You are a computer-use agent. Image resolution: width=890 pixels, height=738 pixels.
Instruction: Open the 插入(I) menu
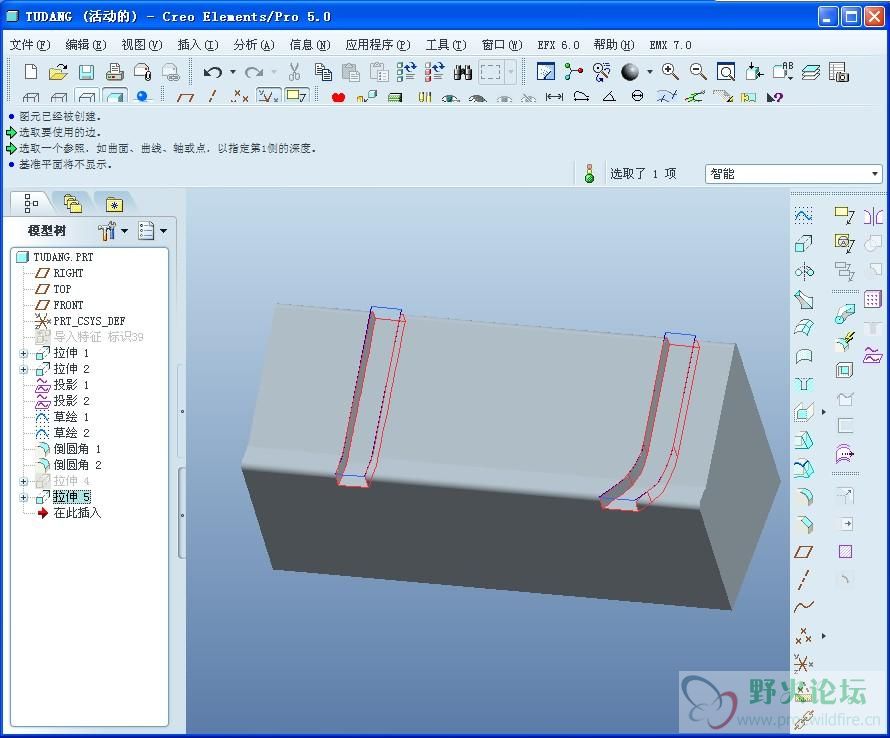[198, 45]
